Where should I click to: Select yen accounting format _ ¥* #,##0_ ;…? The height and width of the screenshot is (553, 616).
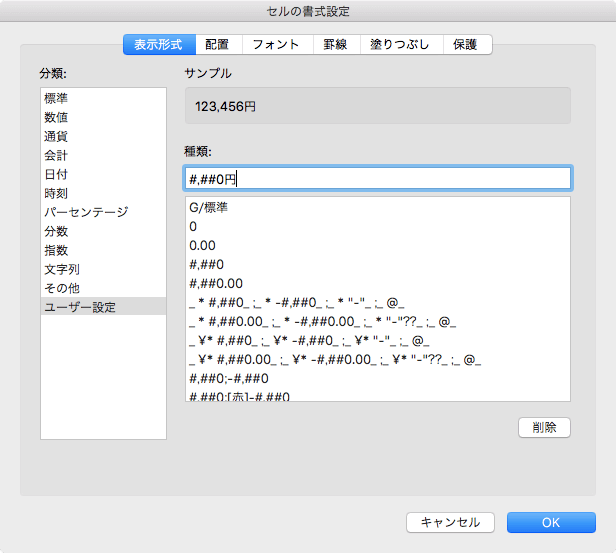(378, 341)
